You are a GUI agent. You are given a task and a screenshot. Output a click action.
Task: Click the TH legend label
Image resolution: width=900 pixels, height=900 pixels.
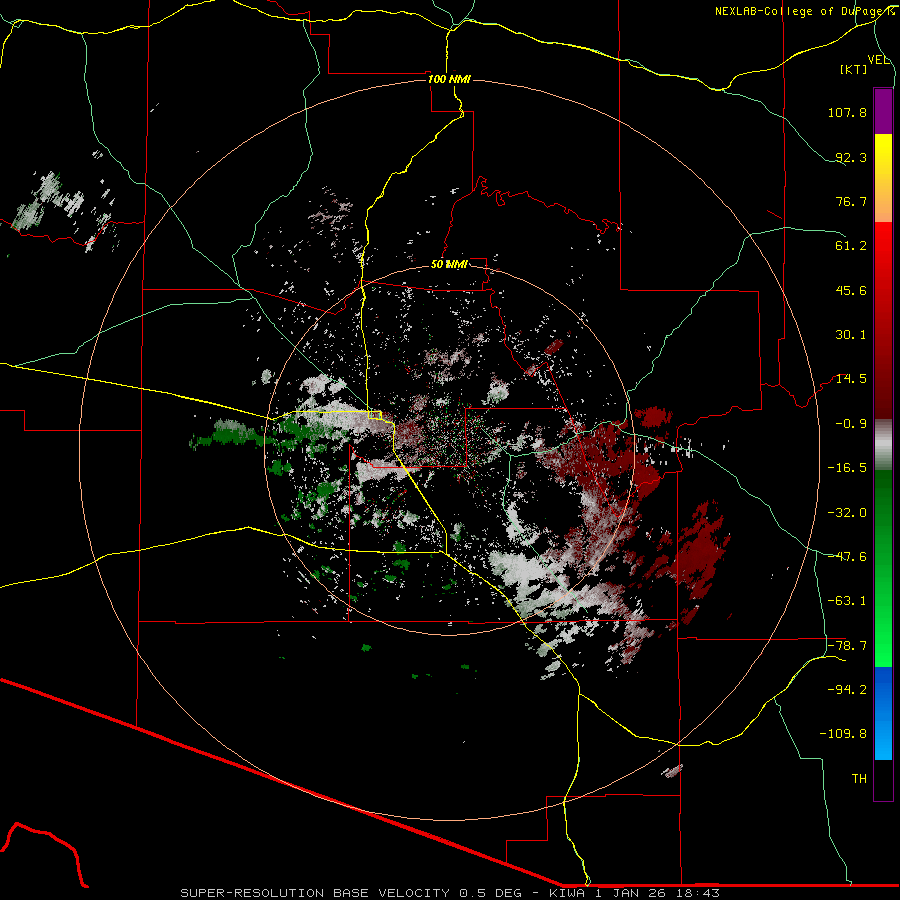(859, 779)
